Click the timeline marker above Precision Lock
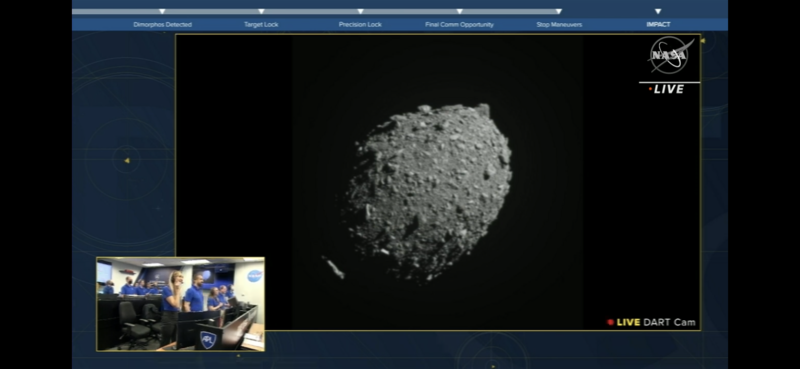This screenshot has height=369, width=800. tap(360, 11)
